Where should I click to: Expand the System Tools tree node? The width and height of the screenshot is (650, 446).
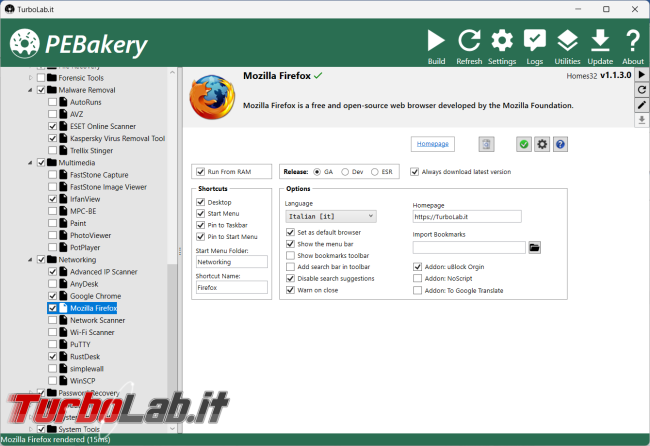coord(31,429)
